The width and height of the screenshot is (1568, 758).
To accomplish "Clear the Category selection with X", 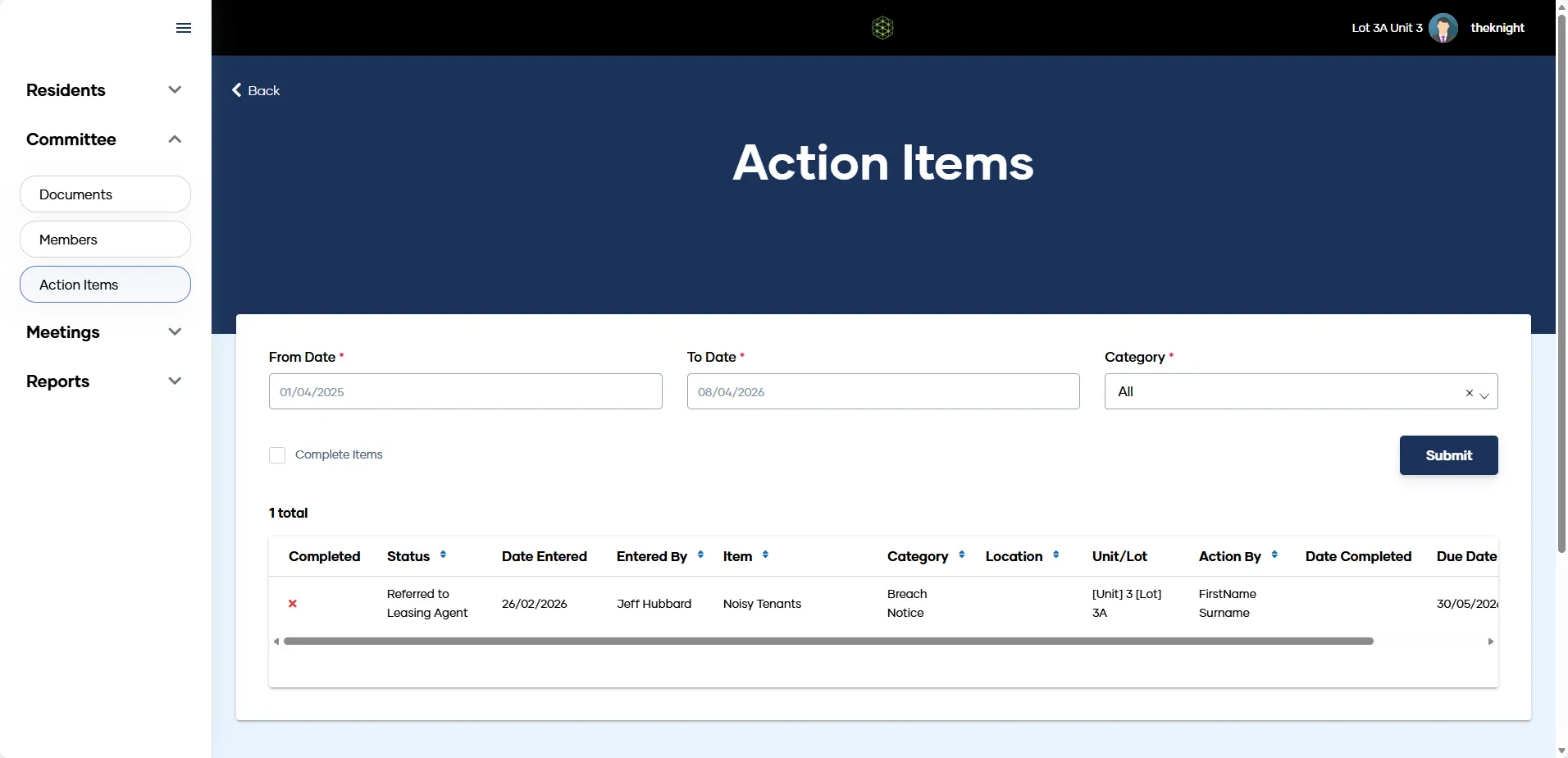I will tap(1470, 393).
